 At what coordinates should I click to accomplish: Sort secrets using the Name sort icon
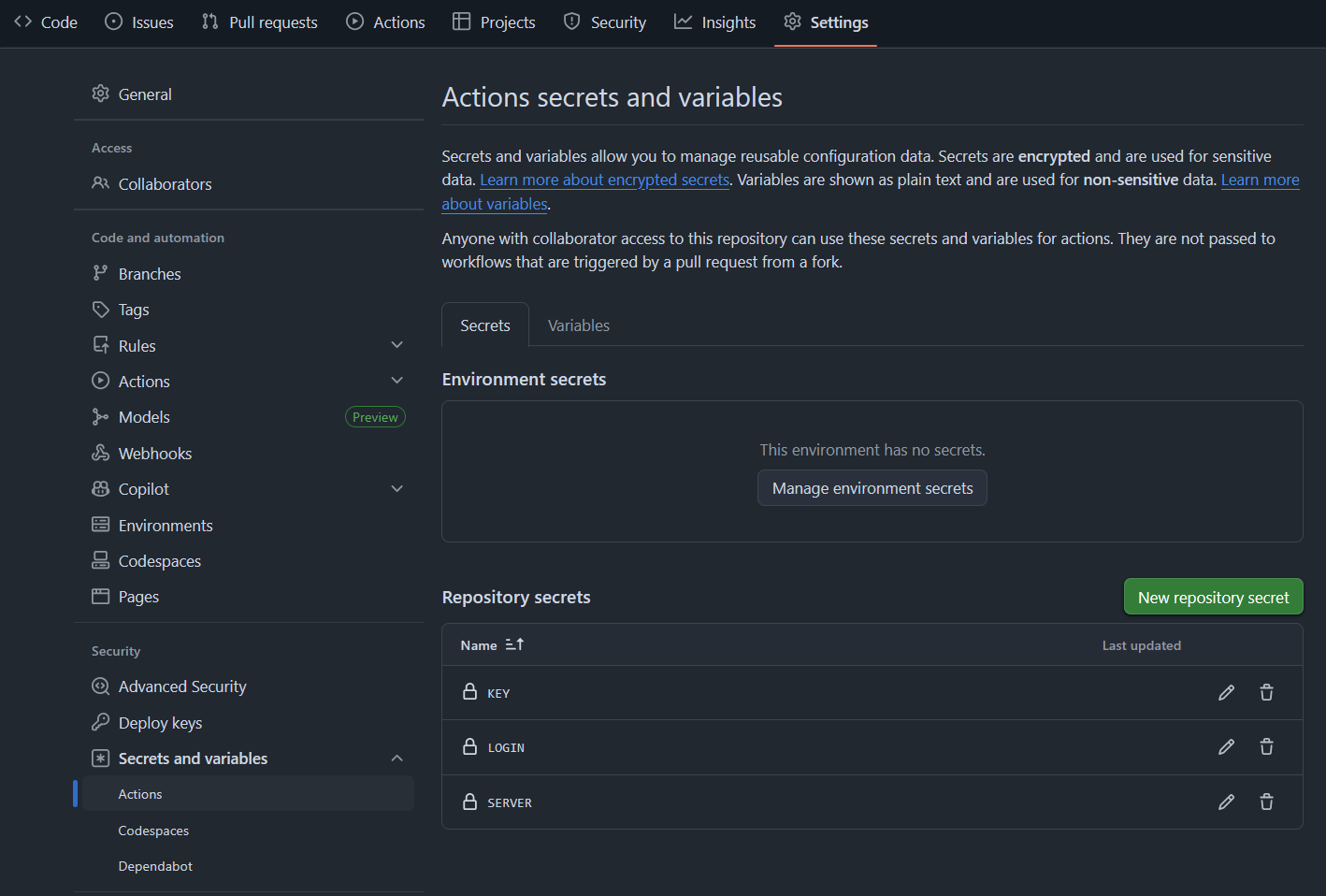coord(514,644)
